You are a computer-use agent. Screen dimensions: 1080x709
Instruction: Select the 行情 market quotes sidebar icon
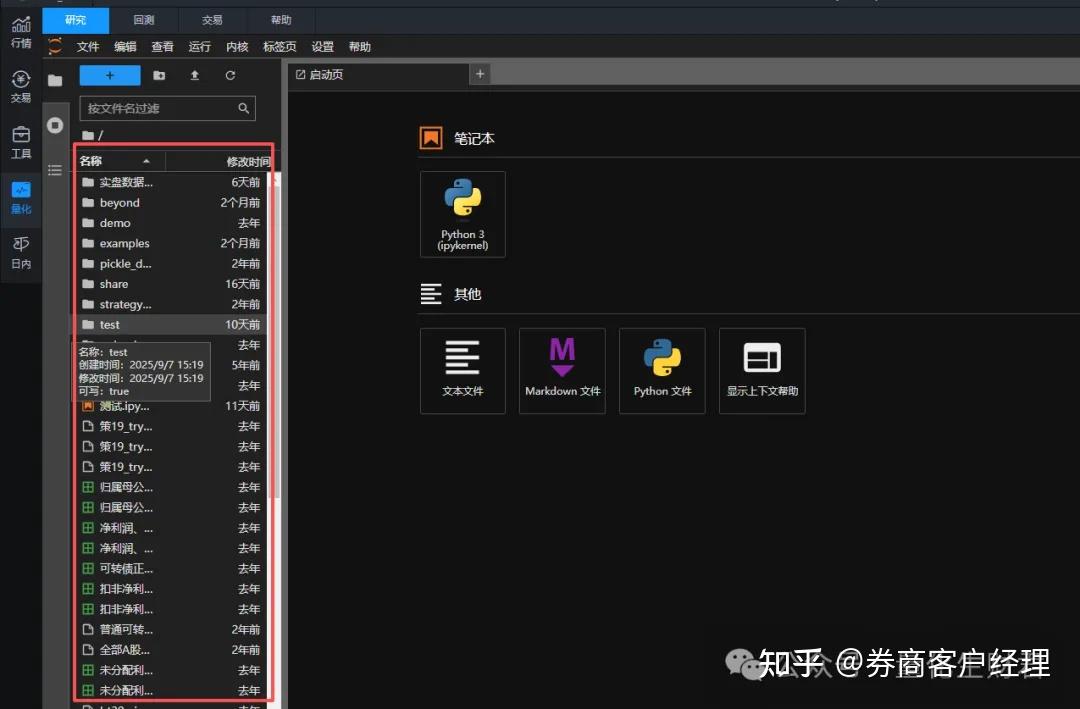[21, 34]
